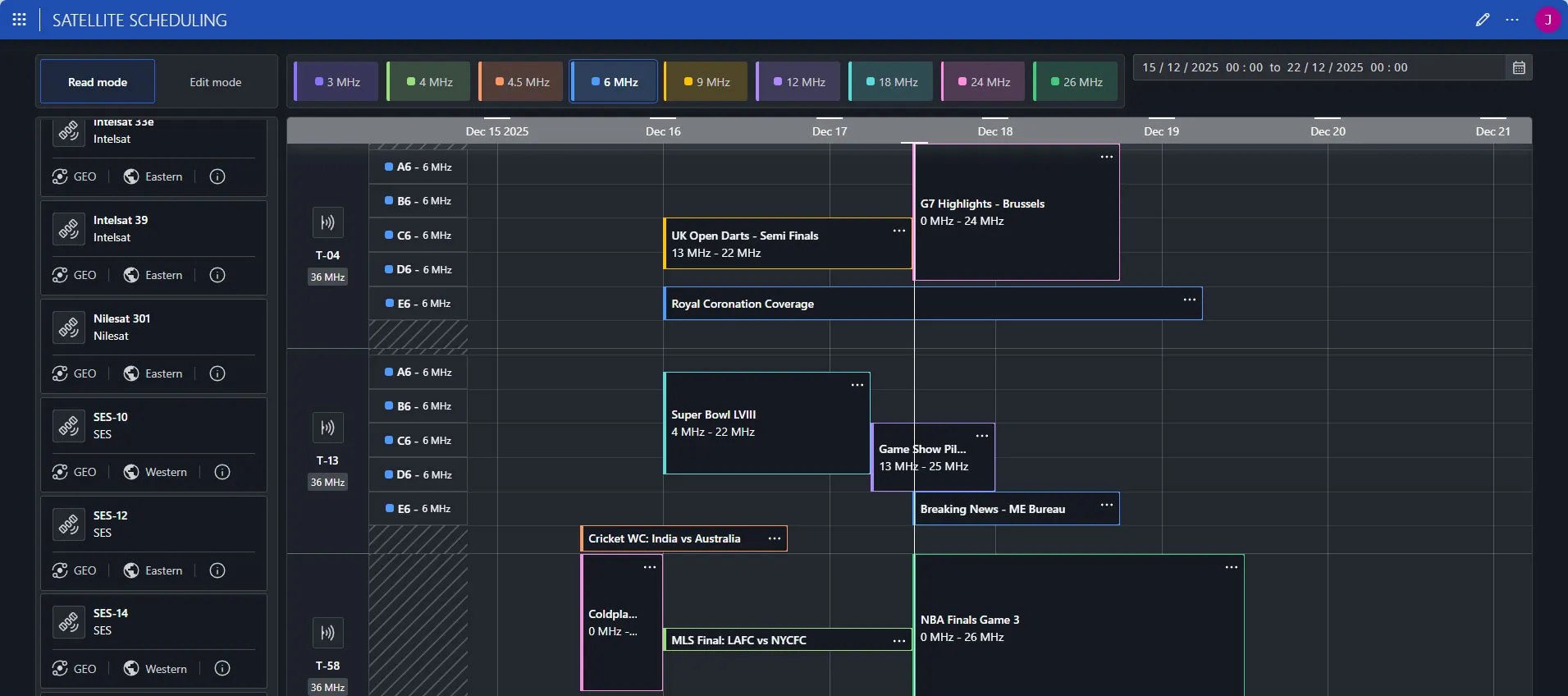Click the SES-10 satellite icon
This screenshot has width=1568, height=696.
click(69, 426)
